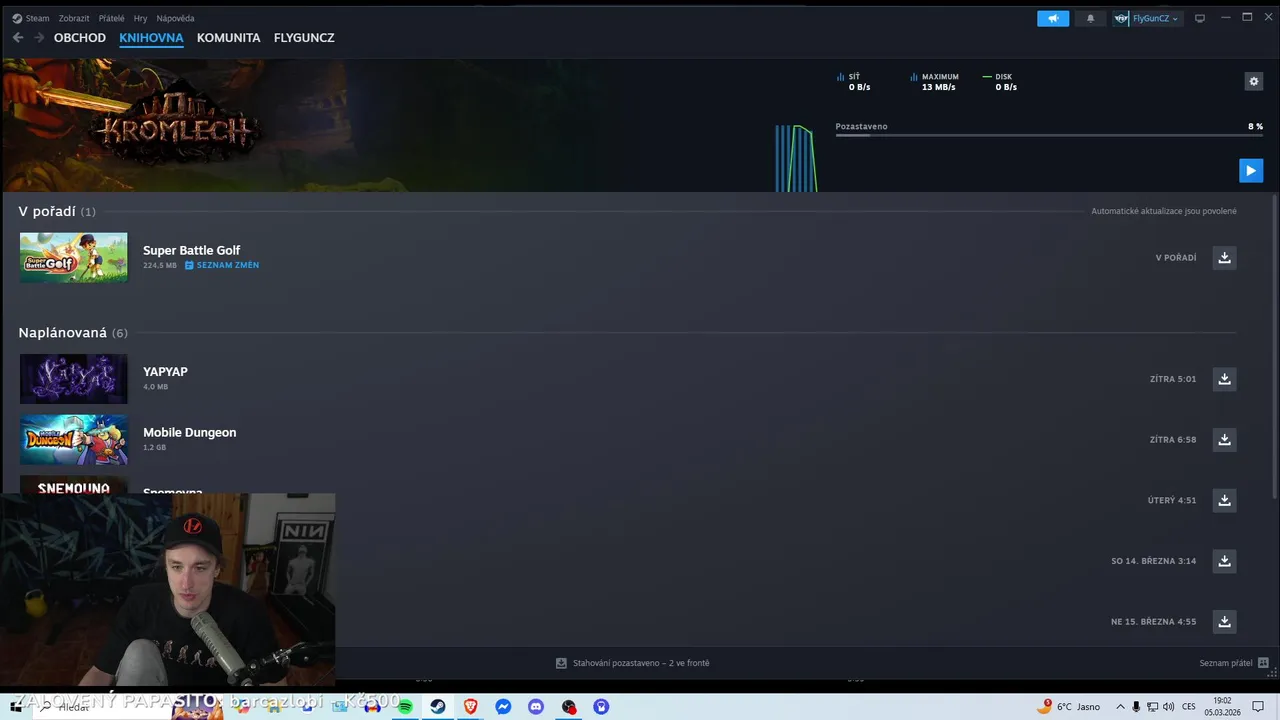Open the announcements megaphone button
This screenshot has width=1280, height=720.
(x=1053, y=18)
